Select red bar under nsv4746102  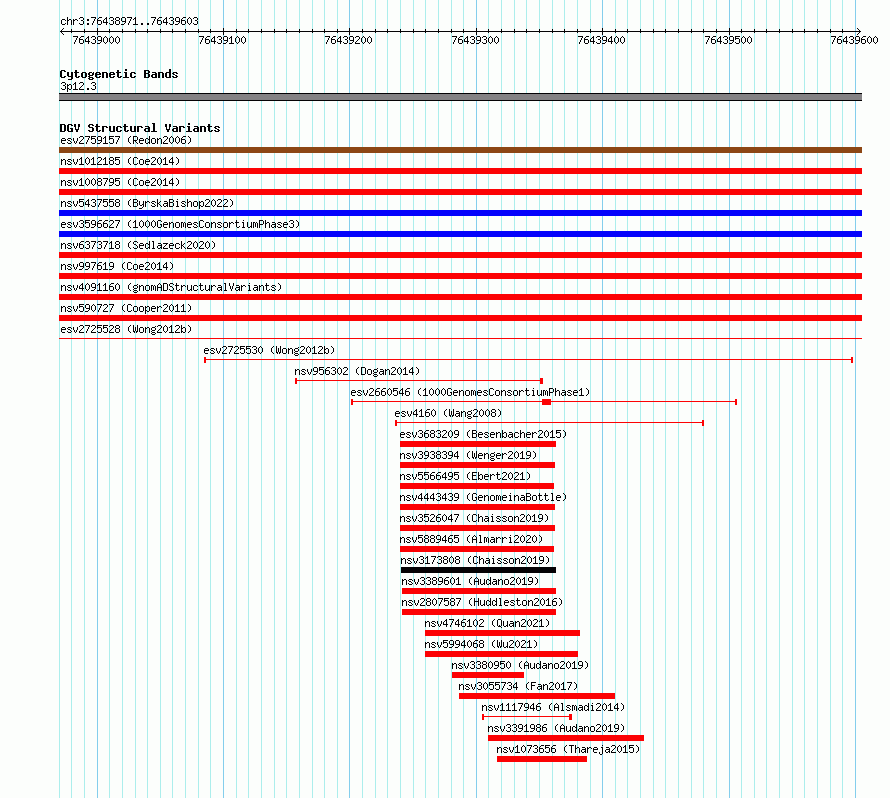point(502,633)
